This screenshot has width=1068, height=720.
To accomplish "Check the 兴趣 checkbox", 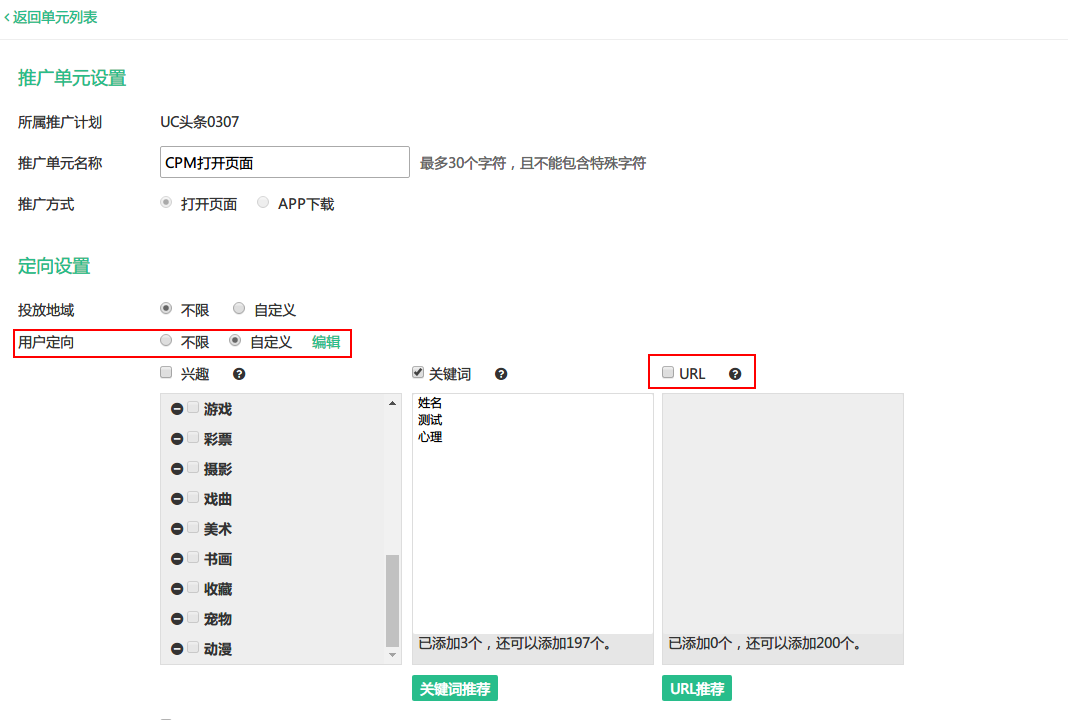I will (x=166, y=372).
